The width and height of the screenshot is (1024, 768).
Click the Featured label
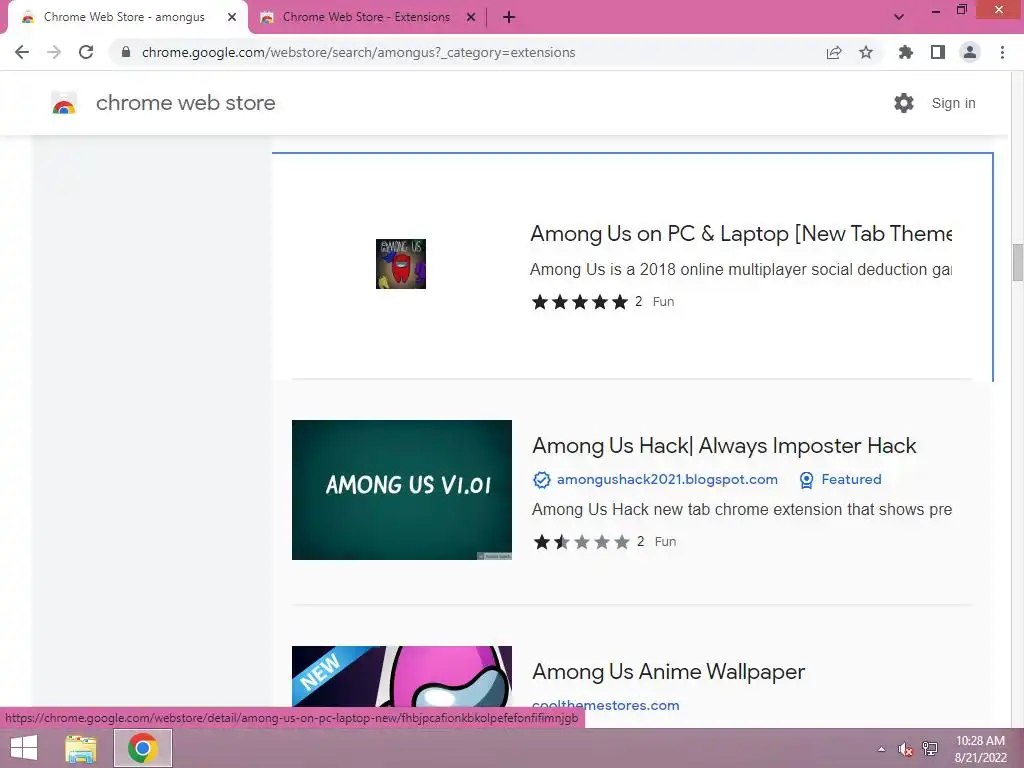[851, 479]
